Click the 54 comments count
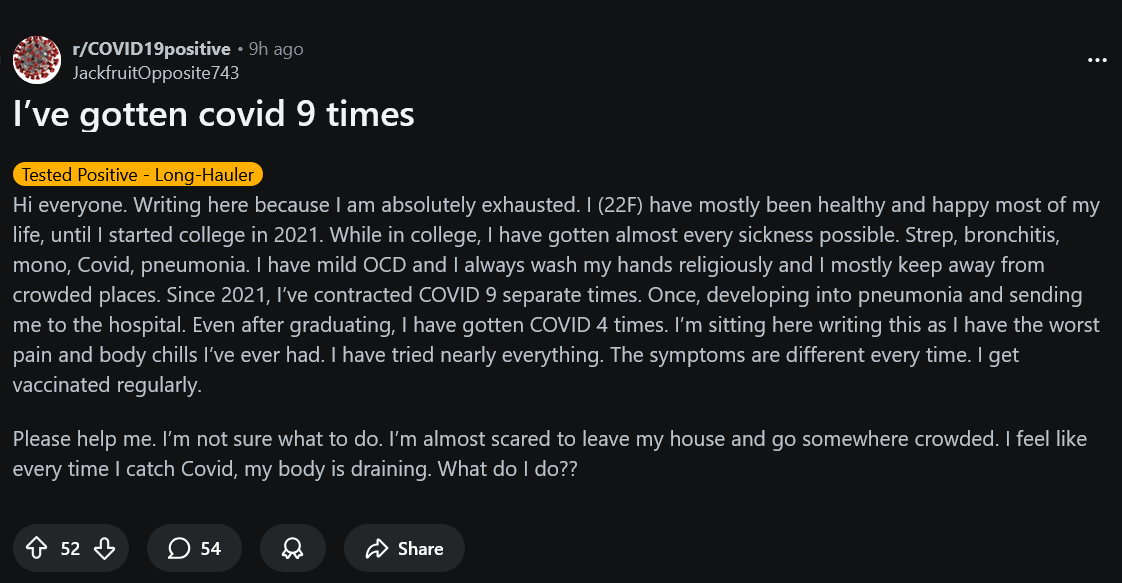The image size is (1122, 583). pyautogui.click(x=211, y=548)
